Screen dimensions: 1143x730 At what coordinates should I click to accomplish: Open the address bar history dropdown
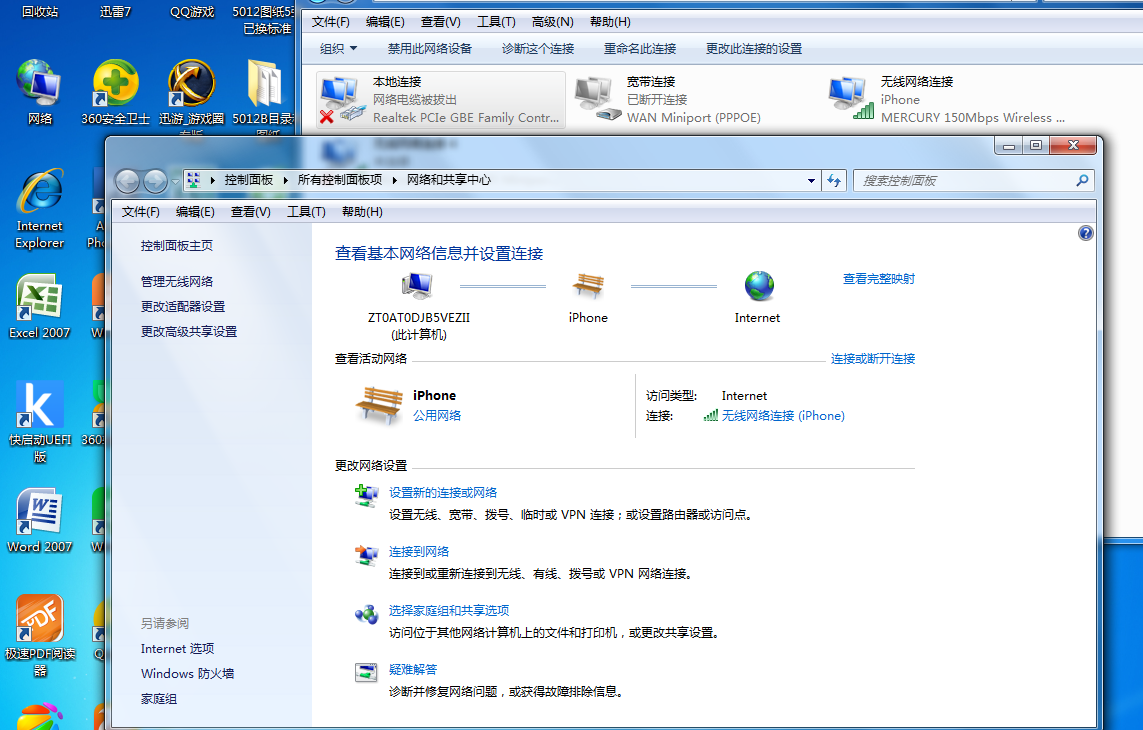[x=811, y=180]
